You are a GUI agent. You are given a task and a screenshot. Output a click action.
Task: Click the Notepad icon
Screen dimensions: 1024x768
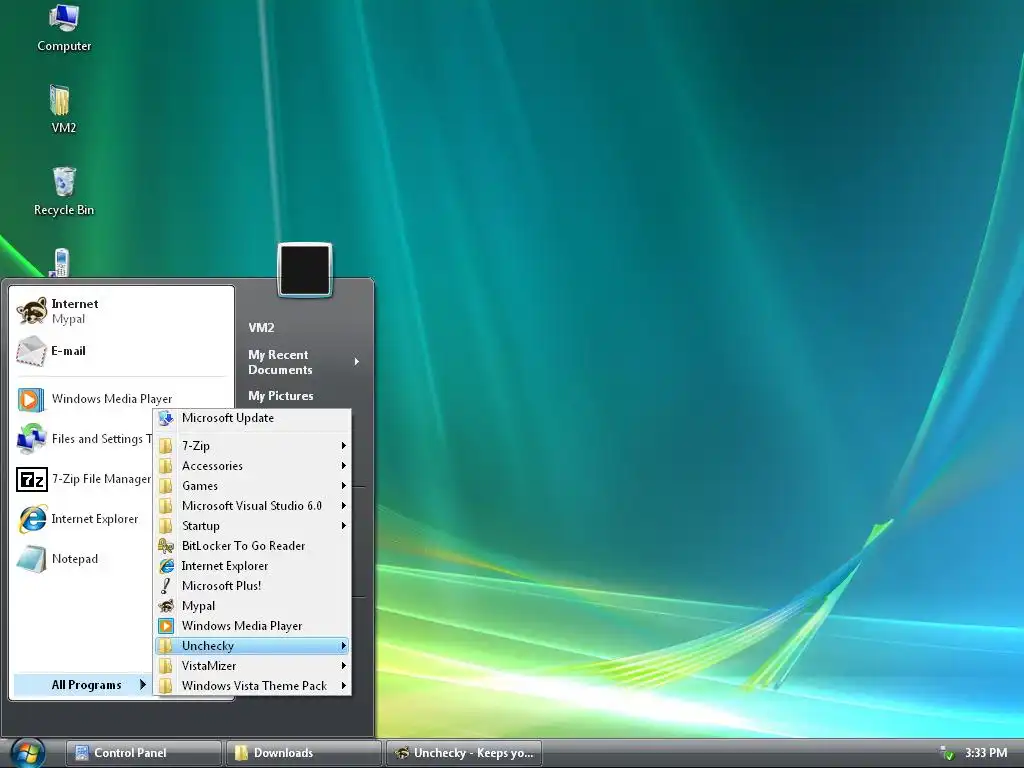pyautogui.click(x=32, y=559)
